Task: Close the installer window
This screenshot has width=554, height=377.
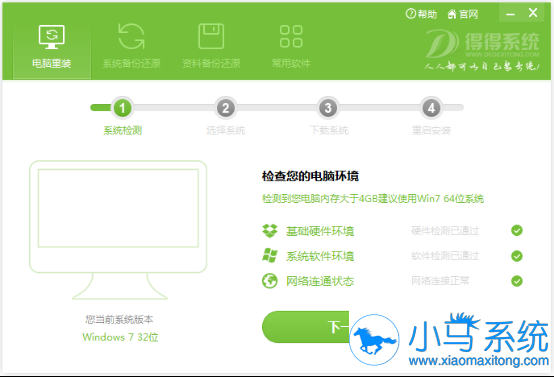Action: tap(533, 13)
